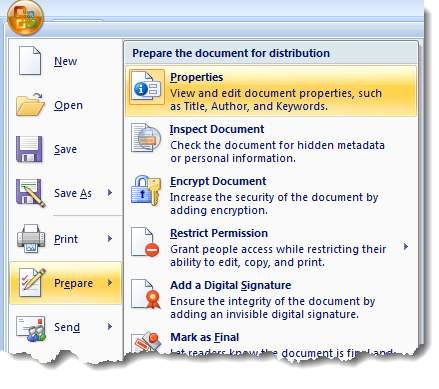Click the printer icon beside Print
Image resolution: width=439 pixels, height=389 pixels.
coord(31,238)
